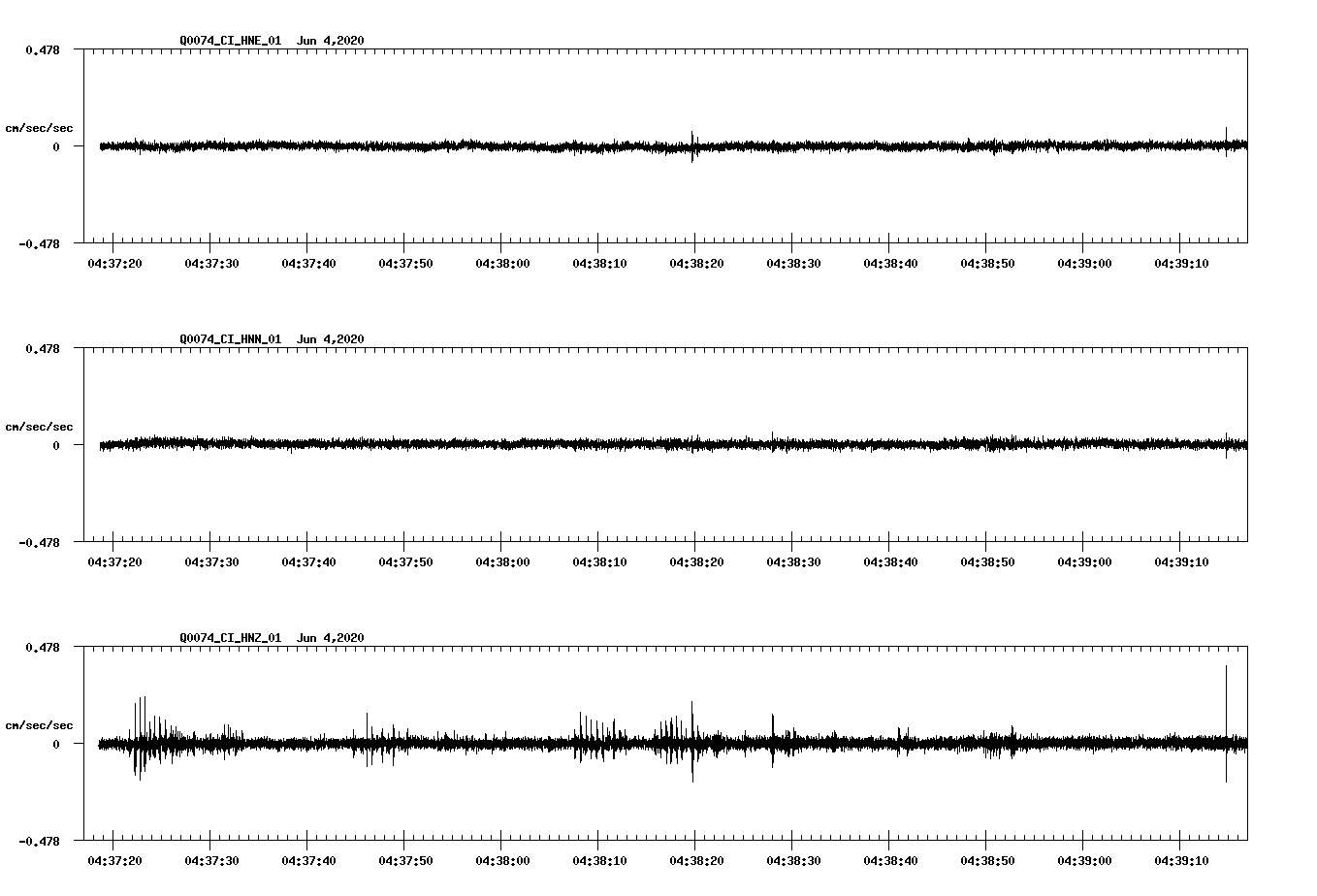Click the tall spike near 04:39:15 on HNZ trace
Viewport: 1317px width, 896px height.
pos(1226,723)
